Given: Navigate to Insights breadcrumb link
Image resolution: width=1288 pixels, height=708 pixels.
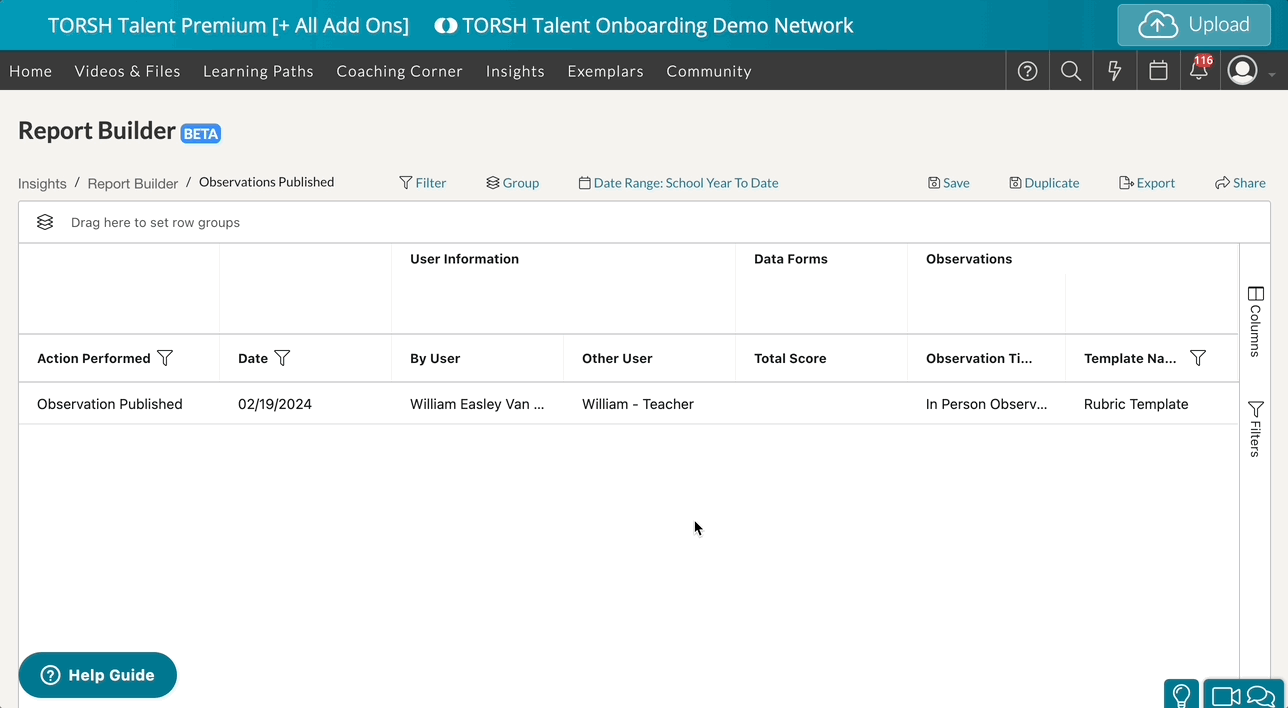Looking at the screenshot, I should 42,184.
